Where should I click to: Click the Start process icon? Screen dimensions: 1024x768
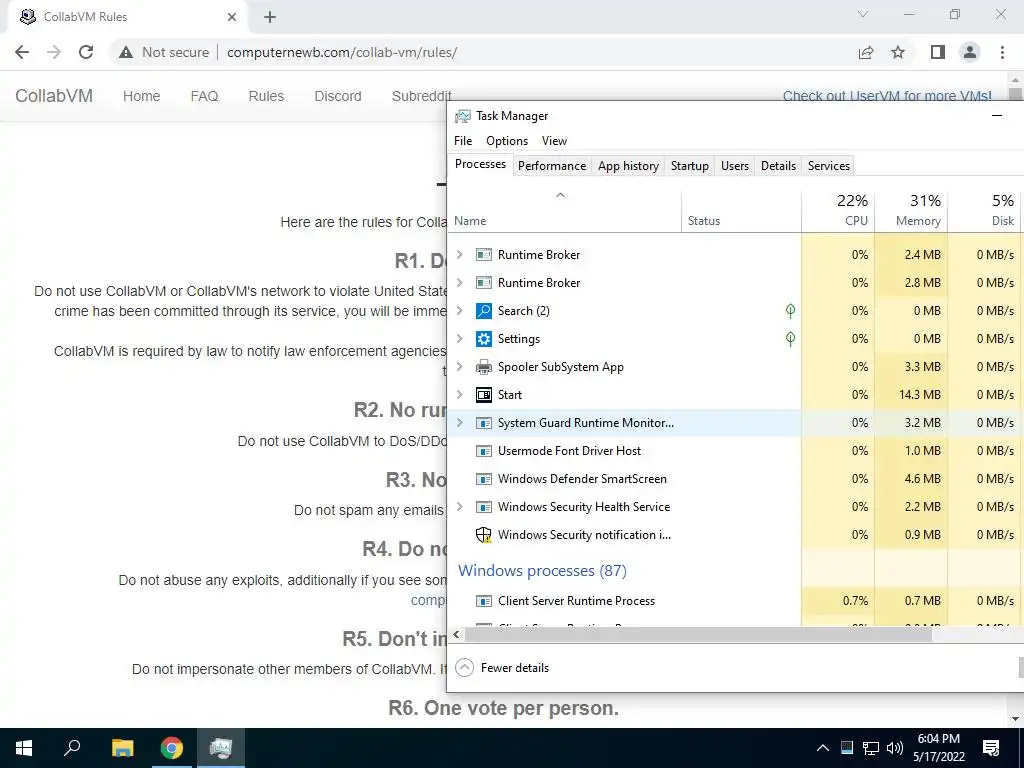tap(483, 395)
